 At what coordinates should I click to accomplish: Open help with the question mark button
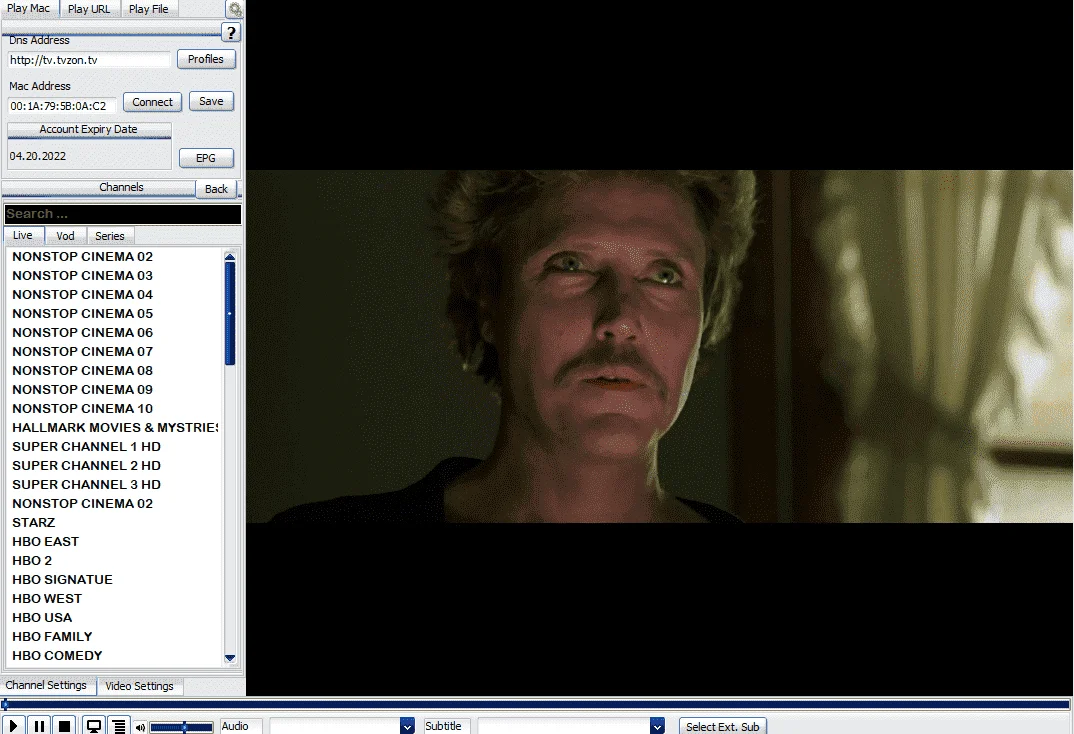232,32
